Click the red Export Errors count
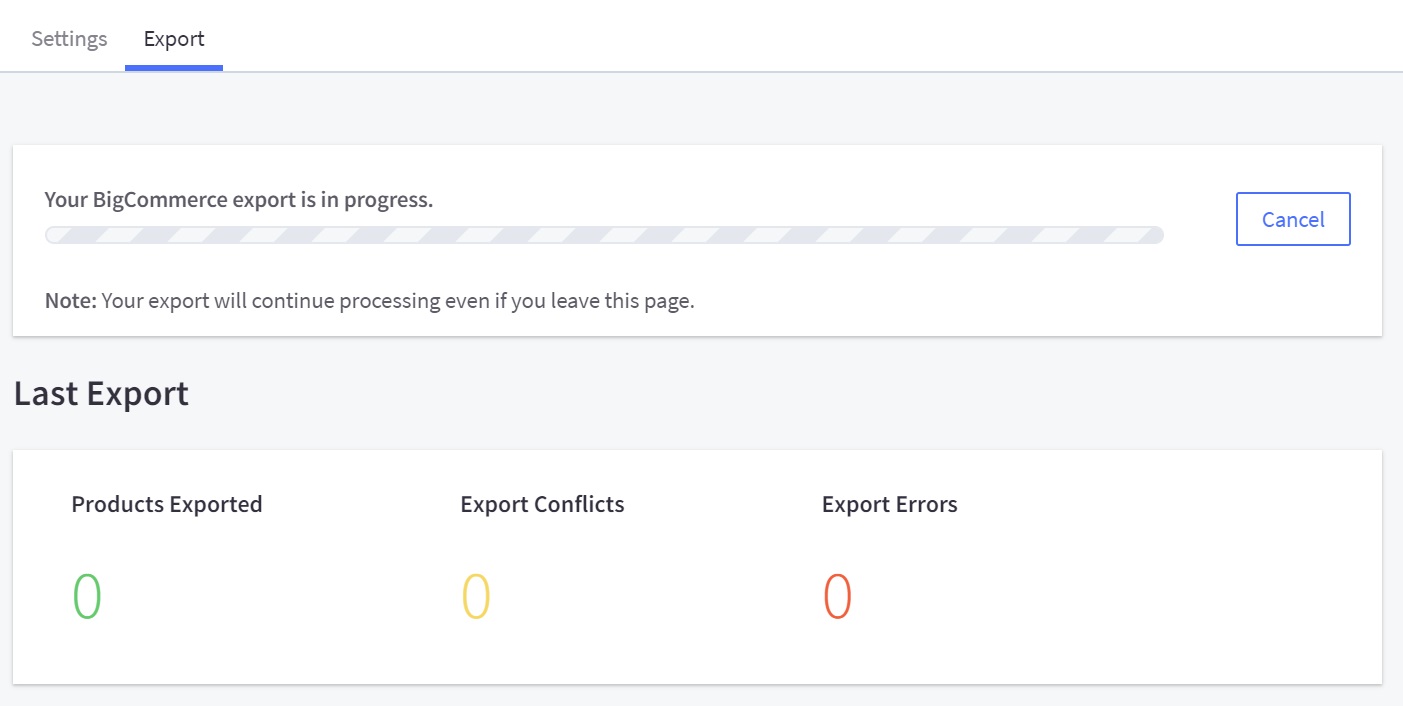The image size is (1403, 706). [837, 596]
